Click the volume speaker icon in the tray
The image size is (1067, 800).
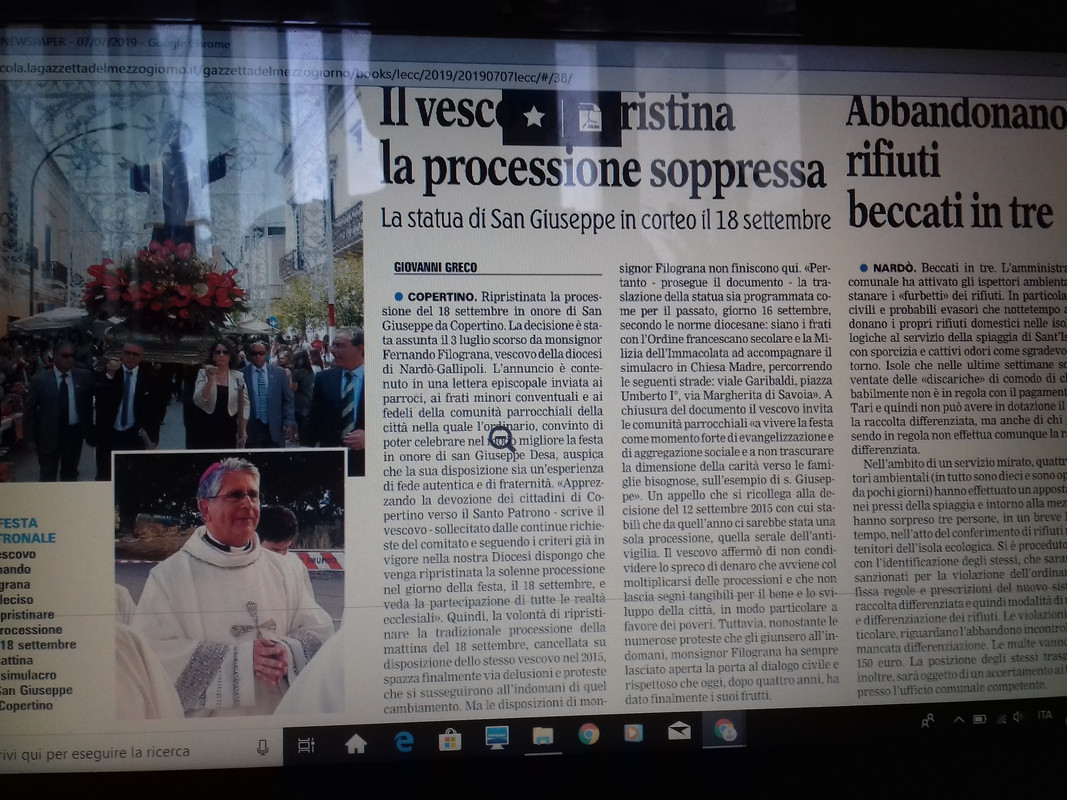(x=1018, y=716)
